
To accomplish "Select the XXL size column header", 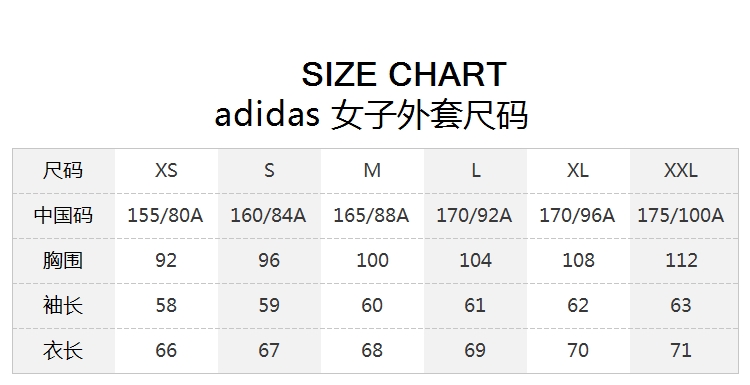I will click(x=681, y=171).
